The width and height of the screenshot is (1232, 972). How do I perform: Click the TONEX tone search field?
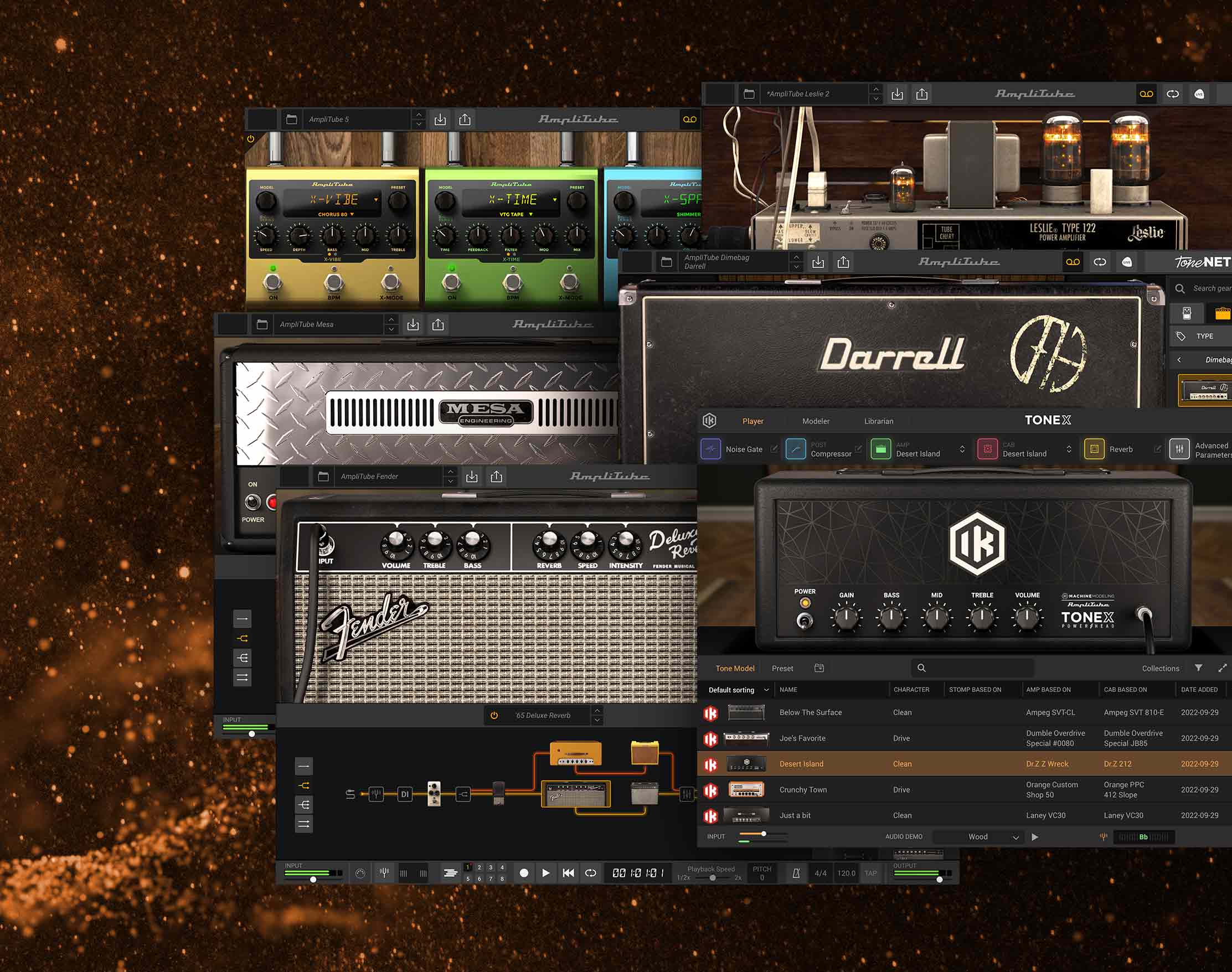coord(973,668)
